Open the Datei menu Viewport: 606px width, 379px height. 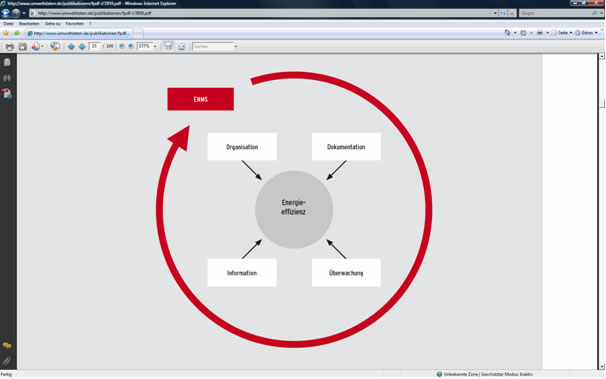(x=8, y=24)
